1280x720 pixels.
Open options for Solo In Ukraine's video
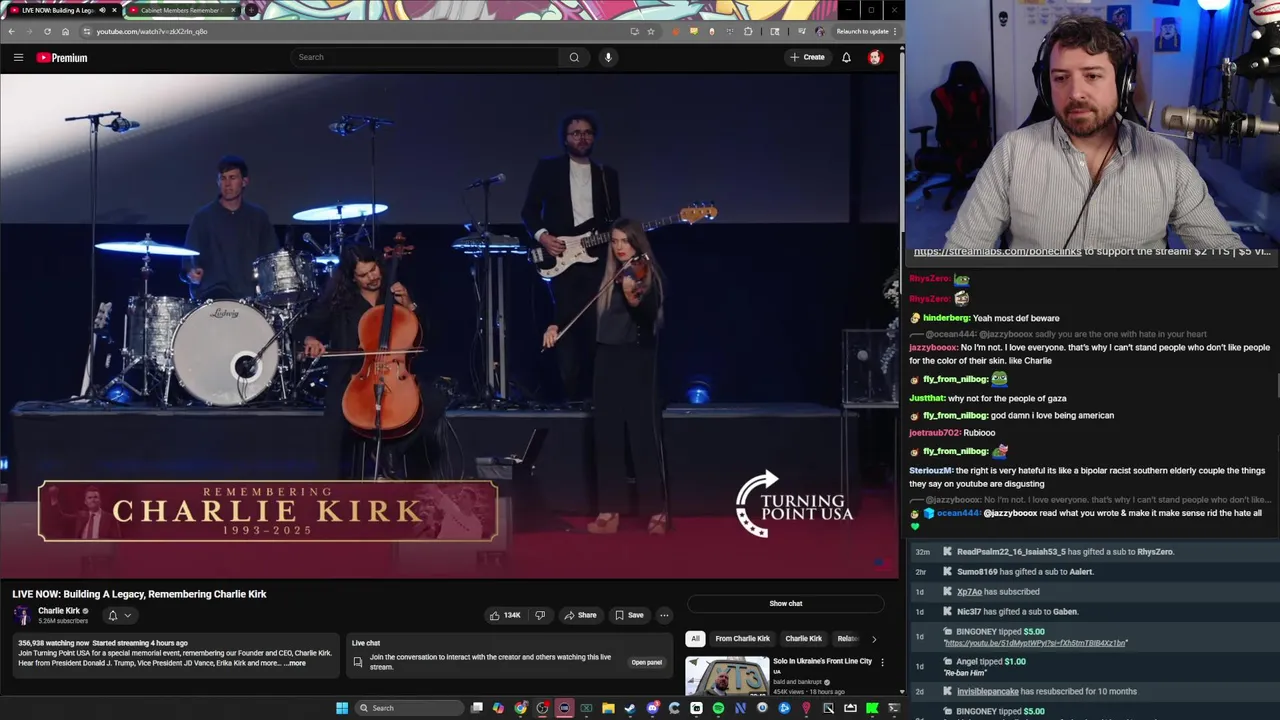coord(881,662)
